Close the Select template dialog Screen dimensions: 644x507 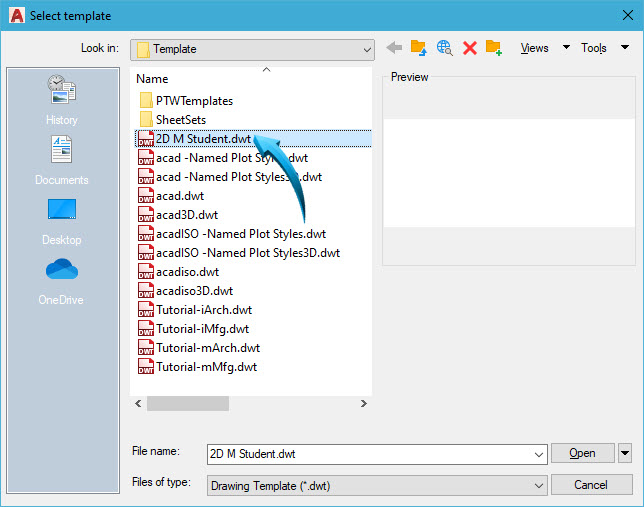tap(628, 15)
